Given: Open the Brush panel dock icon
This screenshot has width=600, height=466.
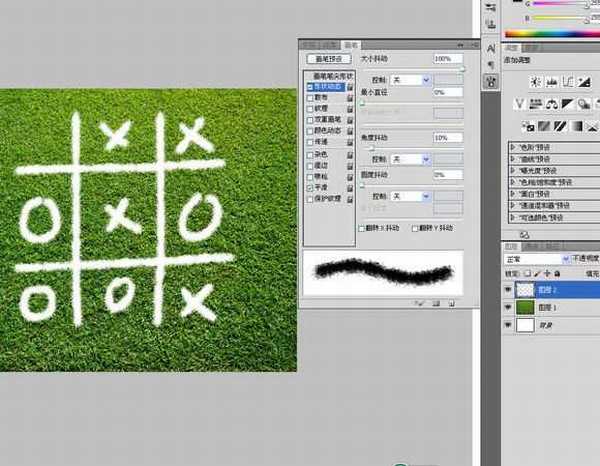Looking at the screenshot, I should (x=490, y=82).
